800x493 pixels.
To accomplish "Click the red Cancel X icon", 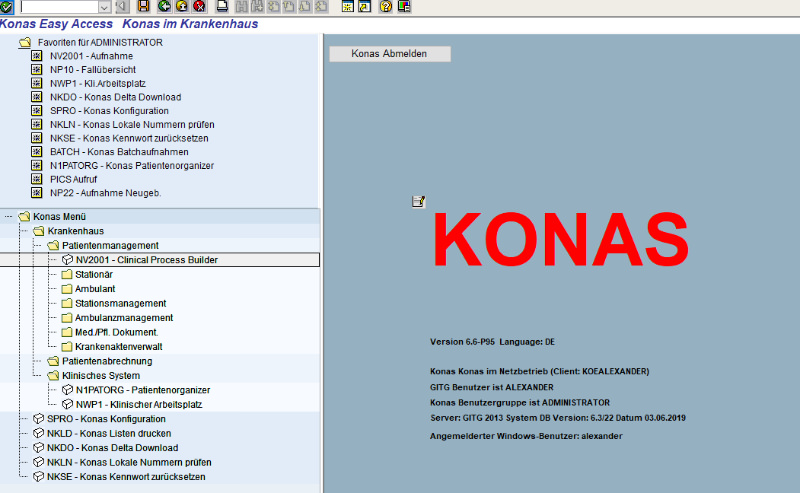I will [199, 6].
